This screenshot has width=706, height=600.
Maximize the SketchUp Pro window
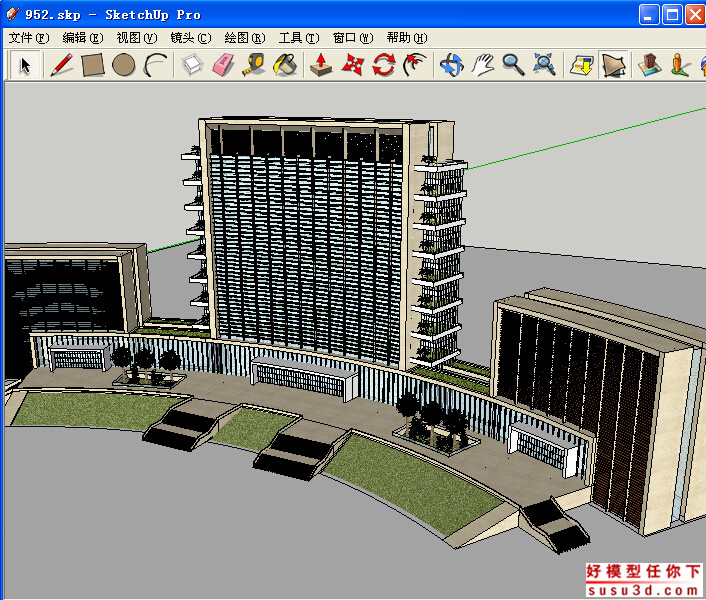(x=672, y=15)
